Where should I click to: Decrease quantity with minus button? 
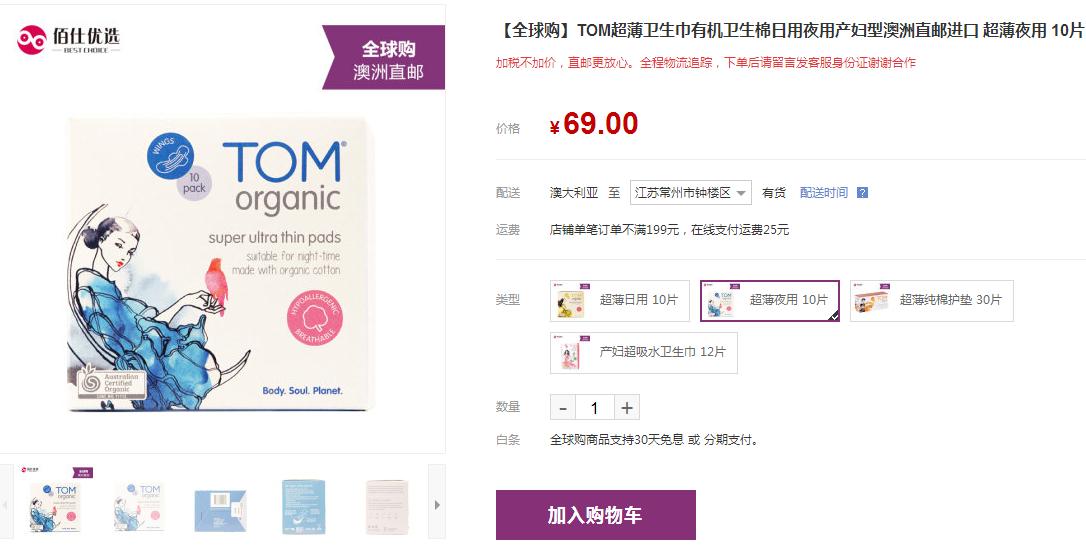pyautogui.click(x=563, y=408)
